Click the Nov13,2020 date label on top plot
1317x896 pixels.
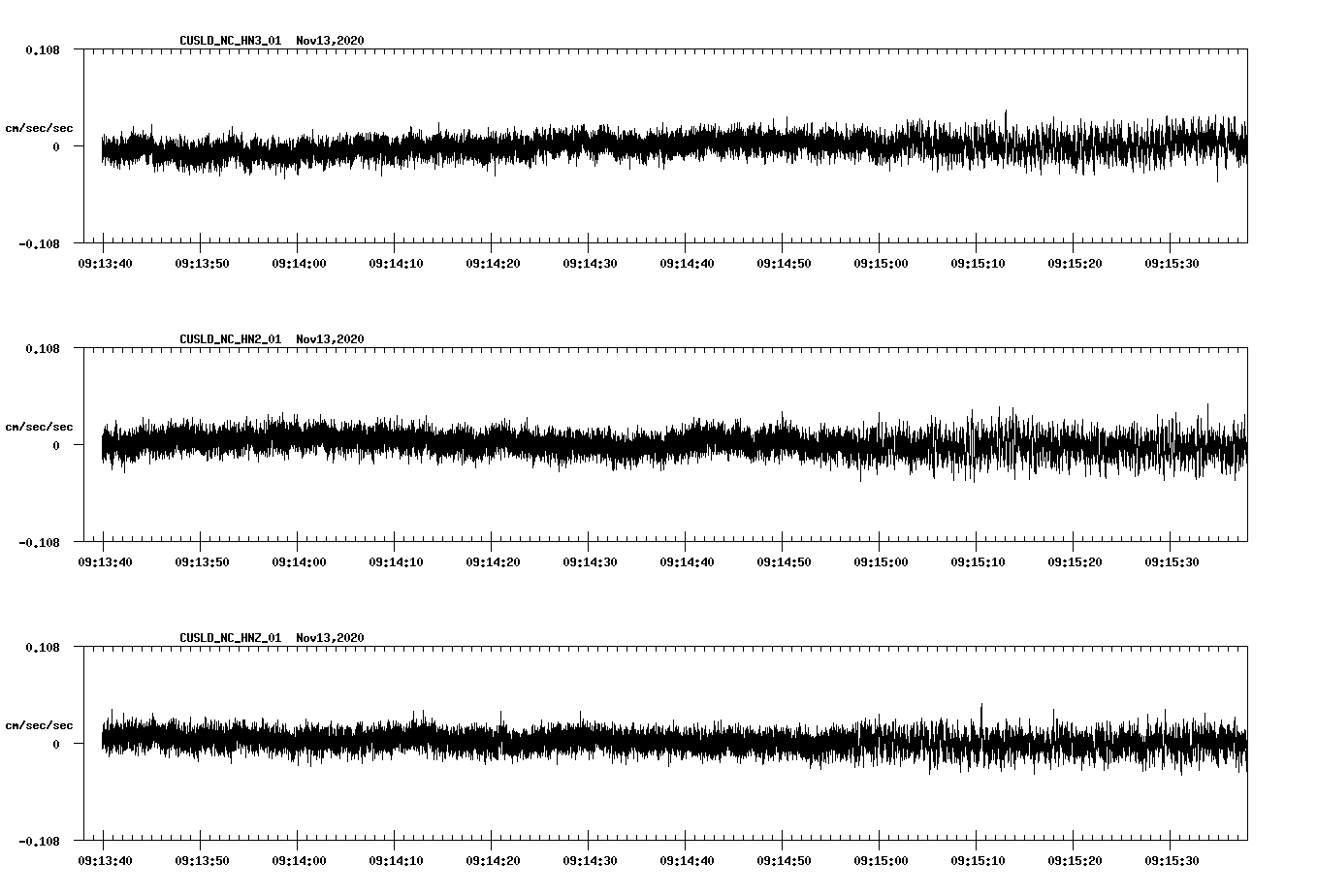pos(330,39)
